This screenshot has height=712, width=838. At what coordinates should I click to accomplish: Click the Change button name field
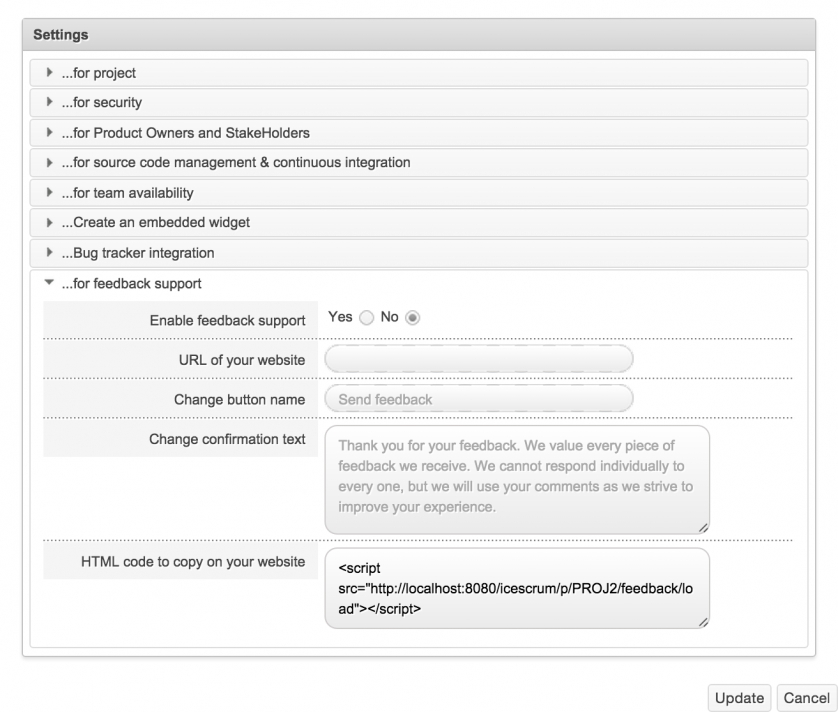point(479,399)
